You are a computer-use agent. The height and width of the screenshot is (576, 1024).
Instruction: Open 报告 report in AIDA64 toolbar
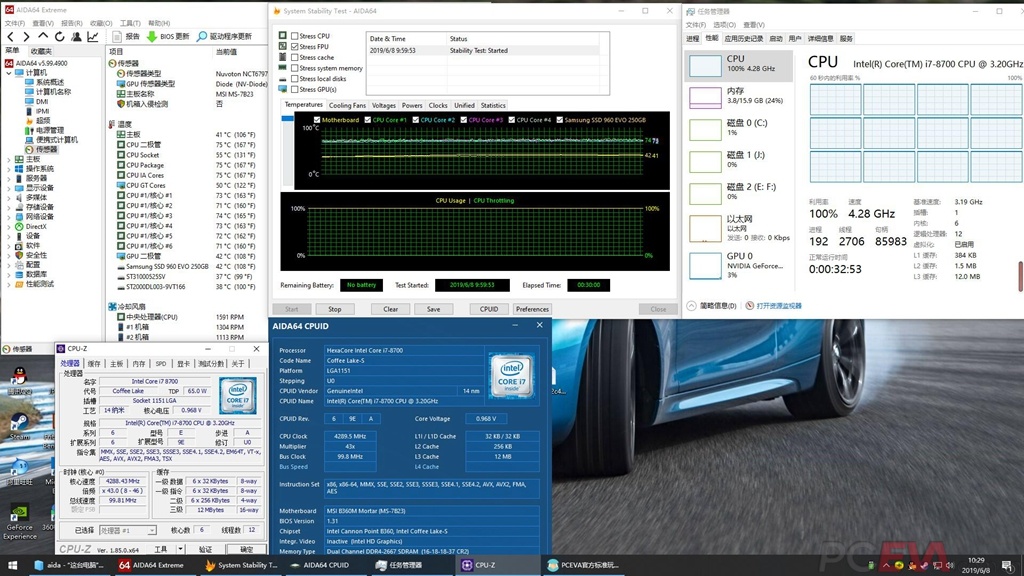pos(126,37)
